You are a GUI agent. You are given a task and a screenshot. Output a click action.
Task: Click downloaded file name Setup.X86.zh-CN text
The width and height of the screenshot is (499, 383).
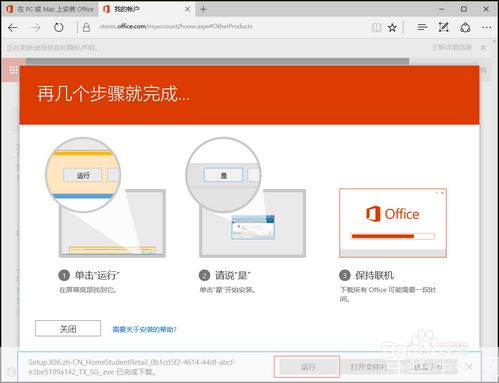click(132, 367)
